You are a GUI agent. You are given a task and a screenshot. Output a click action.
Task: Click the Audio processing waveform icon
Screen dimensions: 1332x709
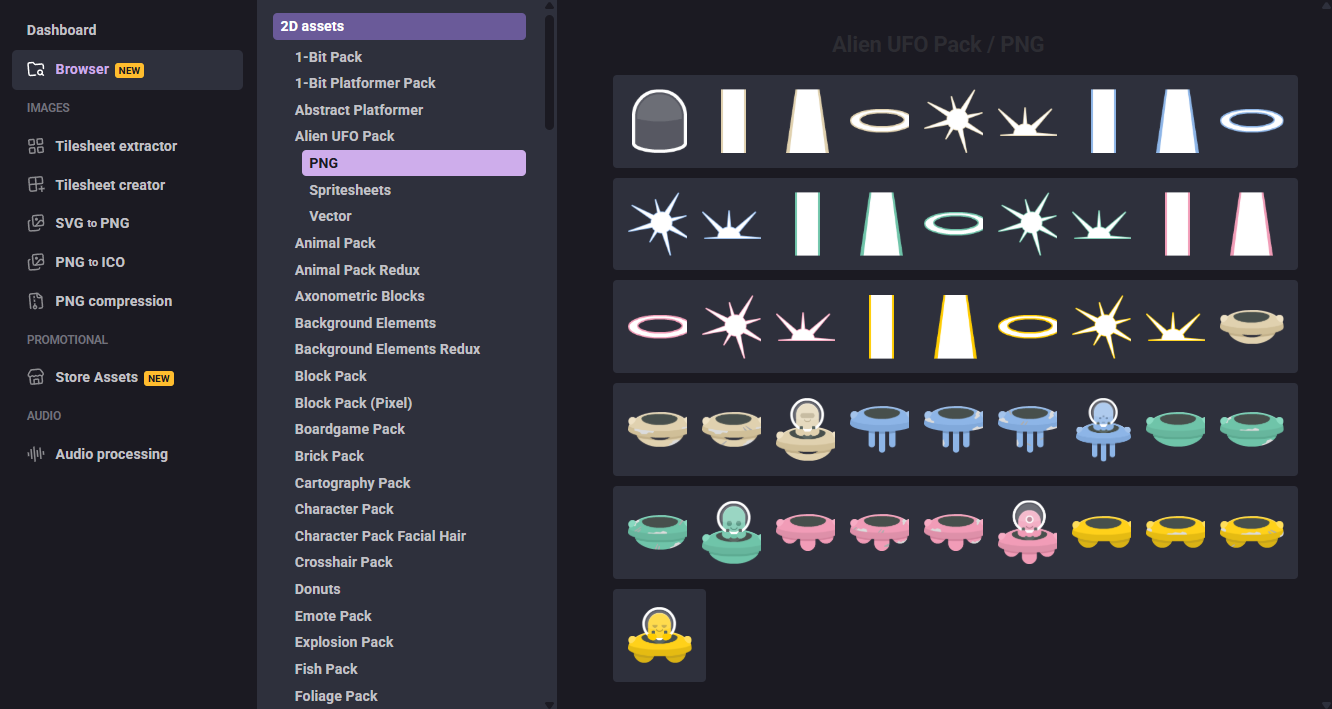click(x=36, y=454)
